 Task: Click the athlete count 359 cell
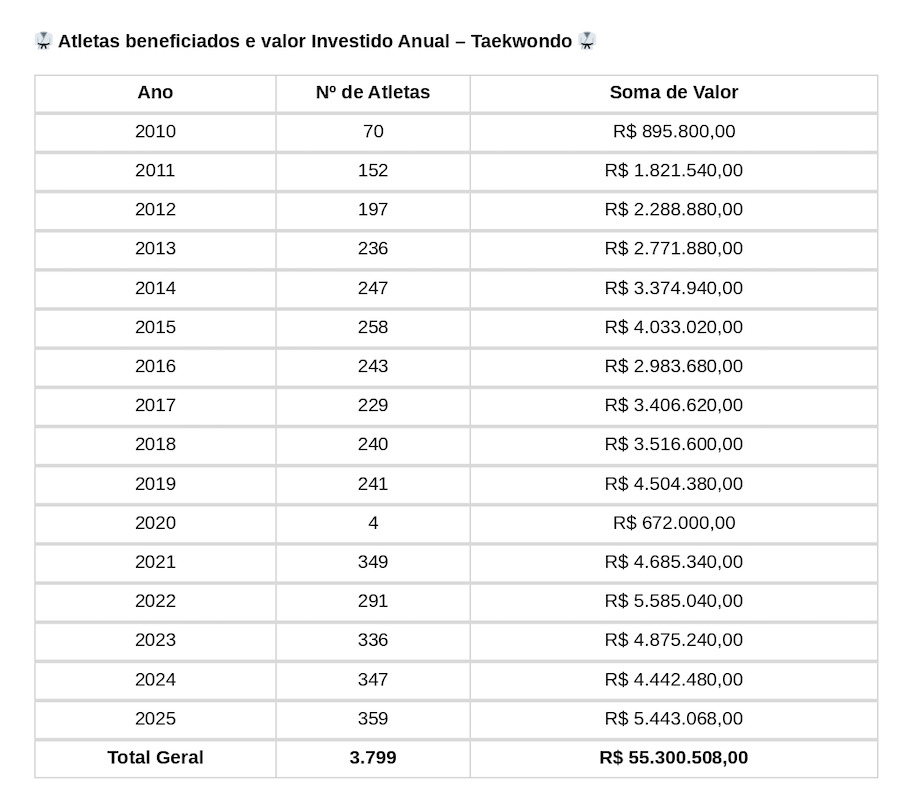373,718
